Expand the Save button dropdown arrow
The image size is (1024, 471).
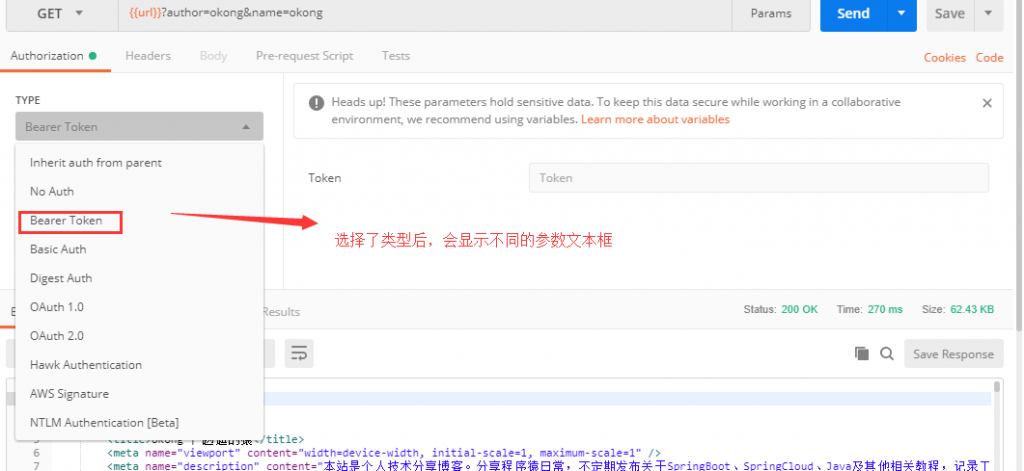(988, 13)
